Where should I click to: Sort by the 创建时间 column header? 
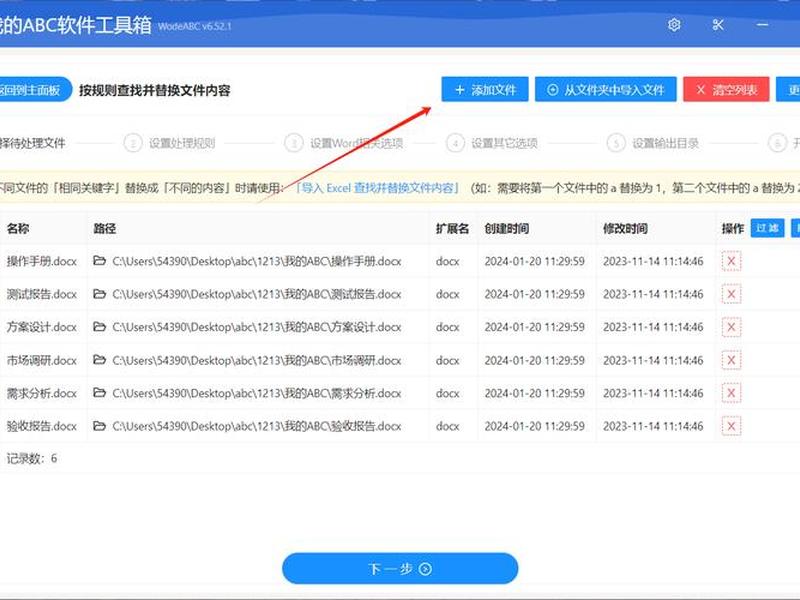(507, 228)
